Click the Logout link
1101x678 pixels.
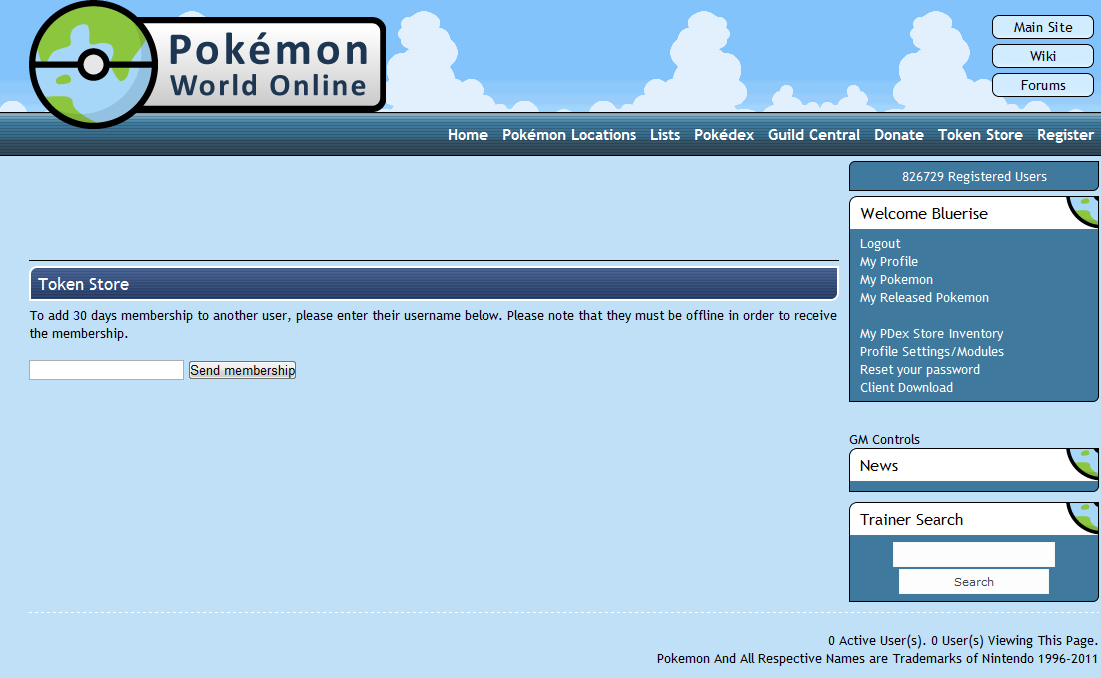[880, 244]
